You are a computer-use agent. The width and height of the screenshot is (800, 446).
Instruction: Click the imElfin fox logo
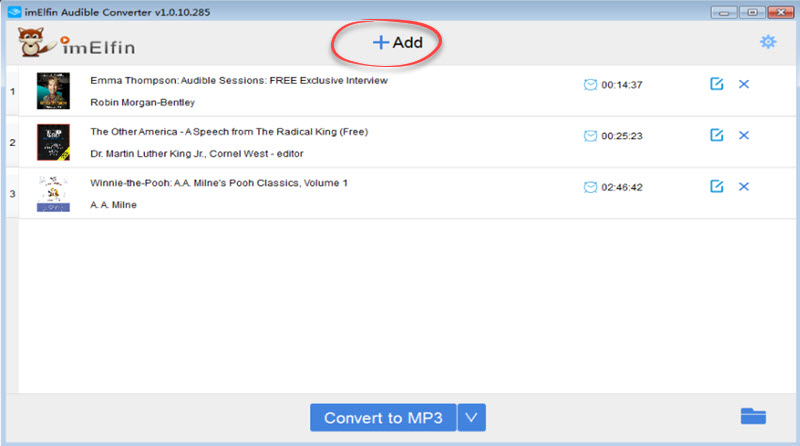(x=35, y=42)
